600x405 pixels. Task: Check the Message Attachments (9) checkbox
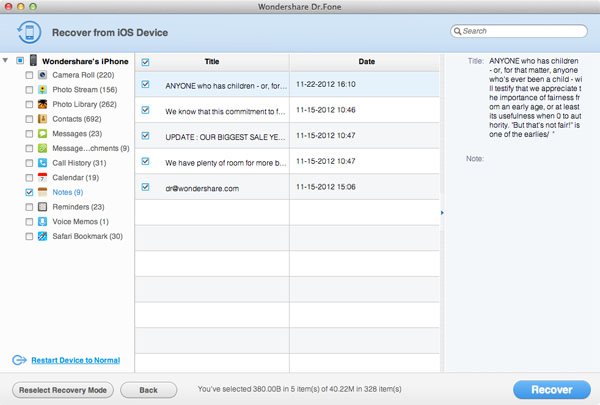29,148
